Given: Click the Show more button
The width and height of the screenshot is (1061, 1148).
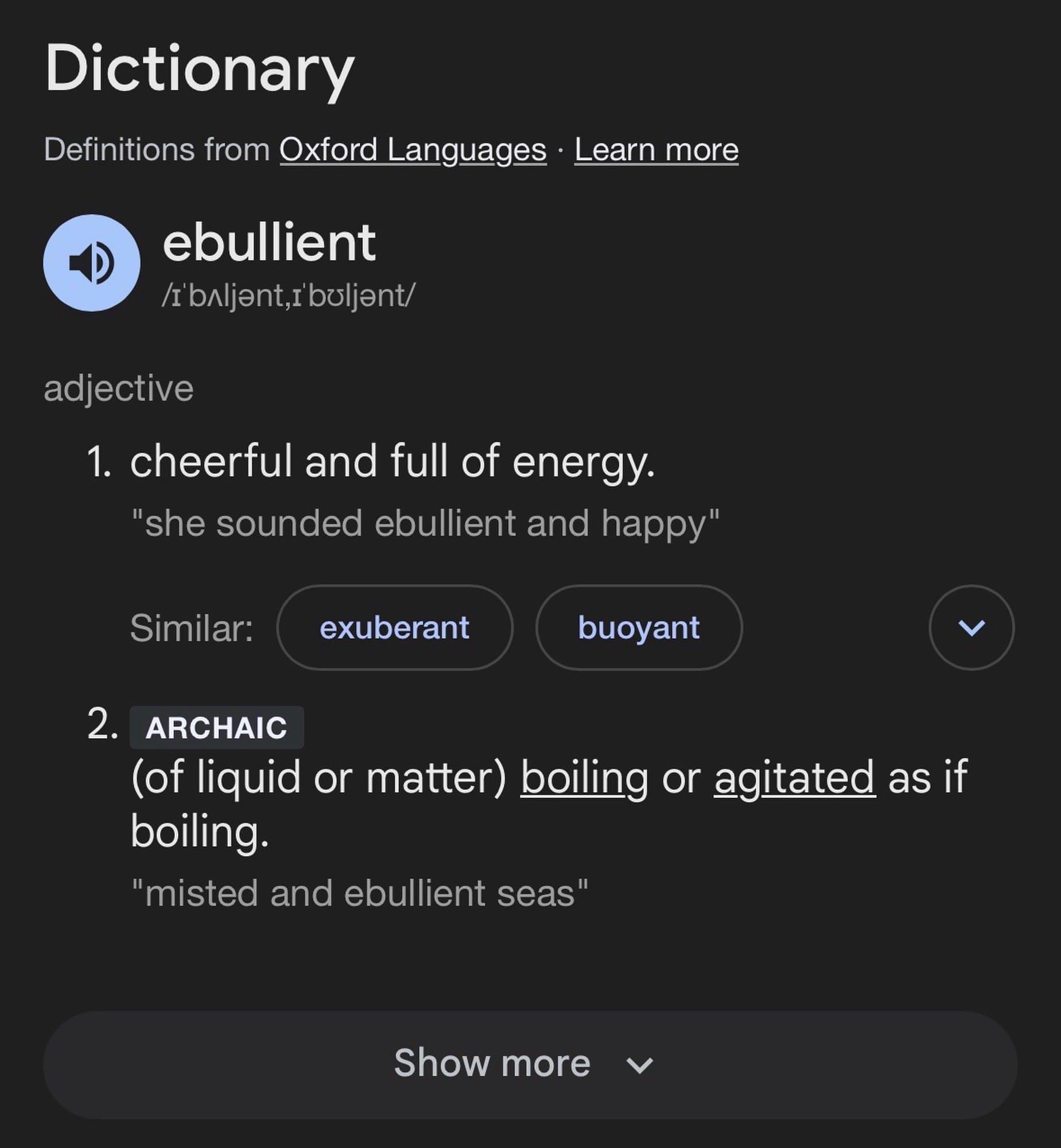Looking at the screenshot, I should pos(491,1063).
